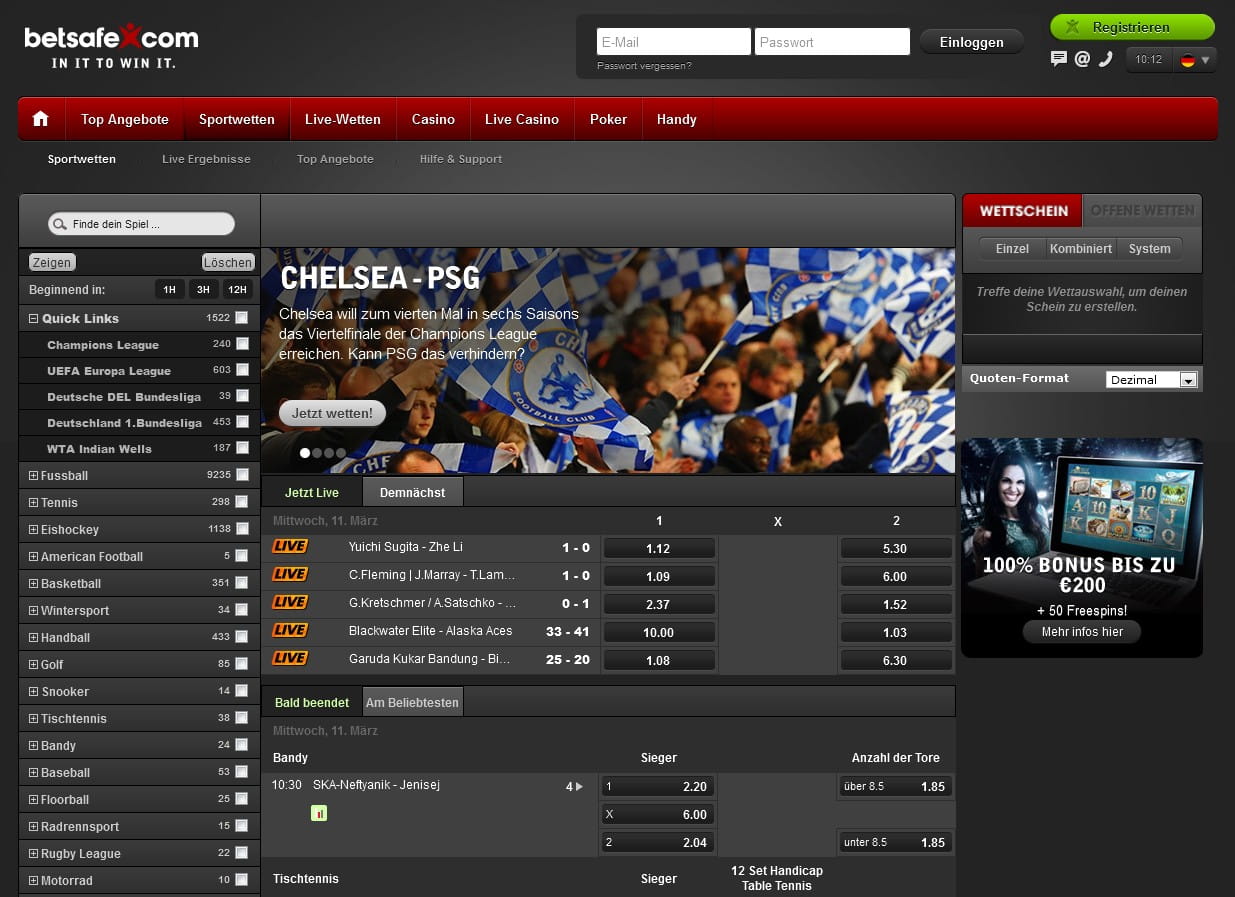Tick the Deutsche DEL Bundesliga checkbox

tap(241, 396)
